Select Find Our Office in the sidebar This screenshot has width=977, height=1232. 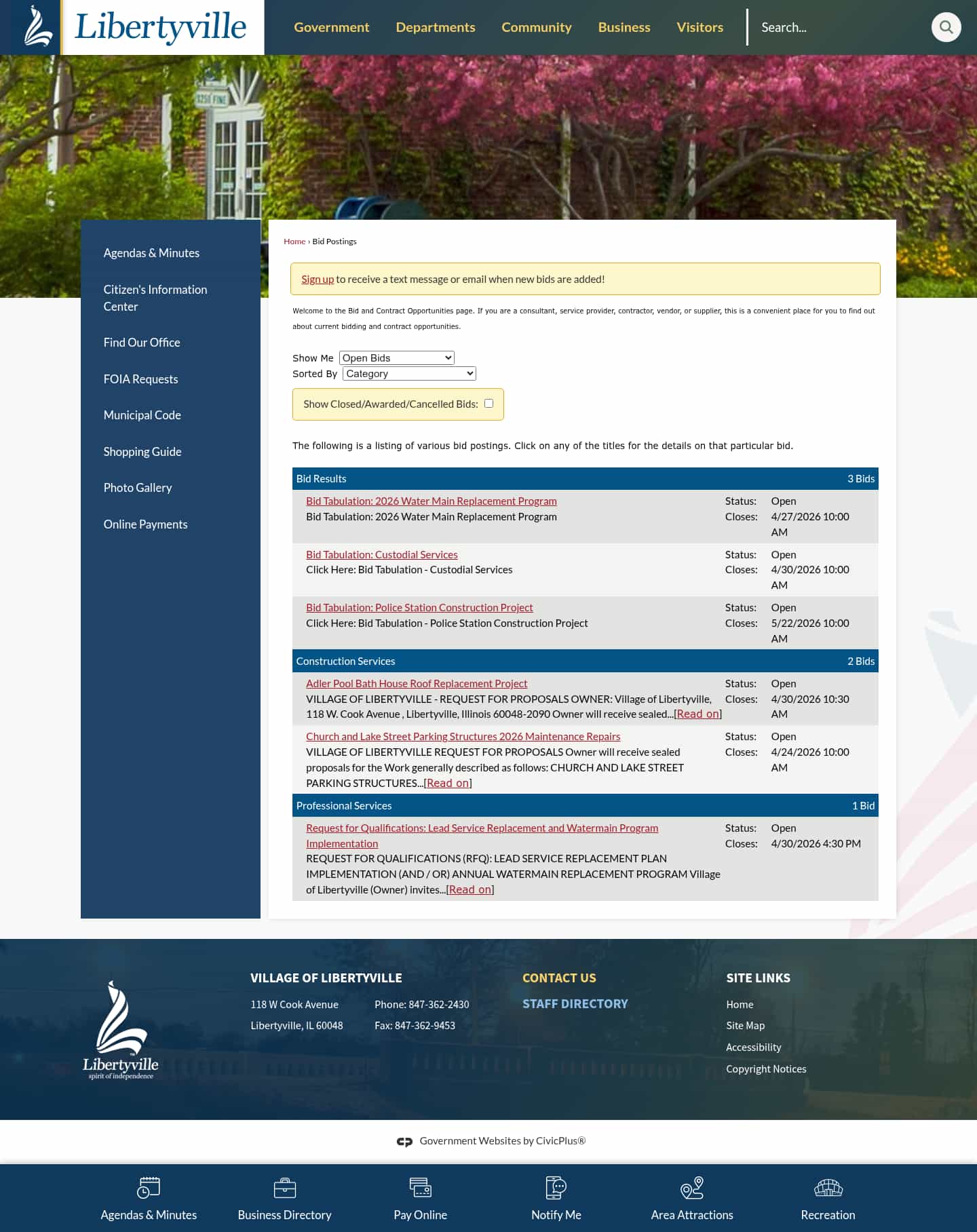[142, 343]
